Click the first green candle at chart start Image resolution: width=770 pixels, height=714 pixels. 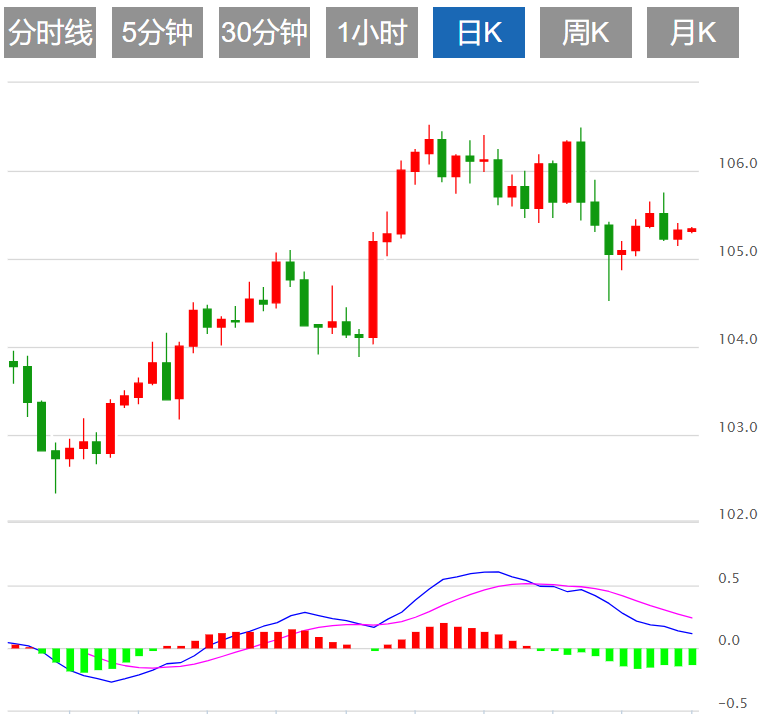coord(14,364)
